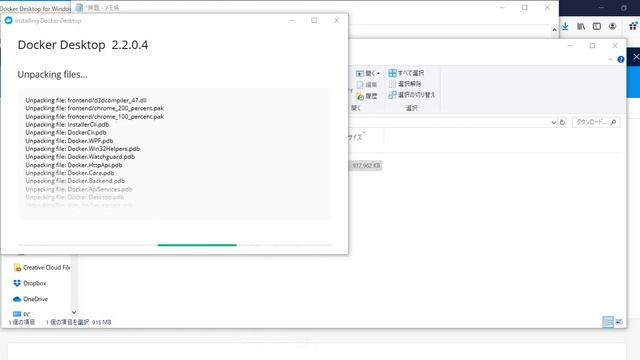640x360 pixels.
Task: Click the Explorer refresh button
Action: [x=562, y=122]
